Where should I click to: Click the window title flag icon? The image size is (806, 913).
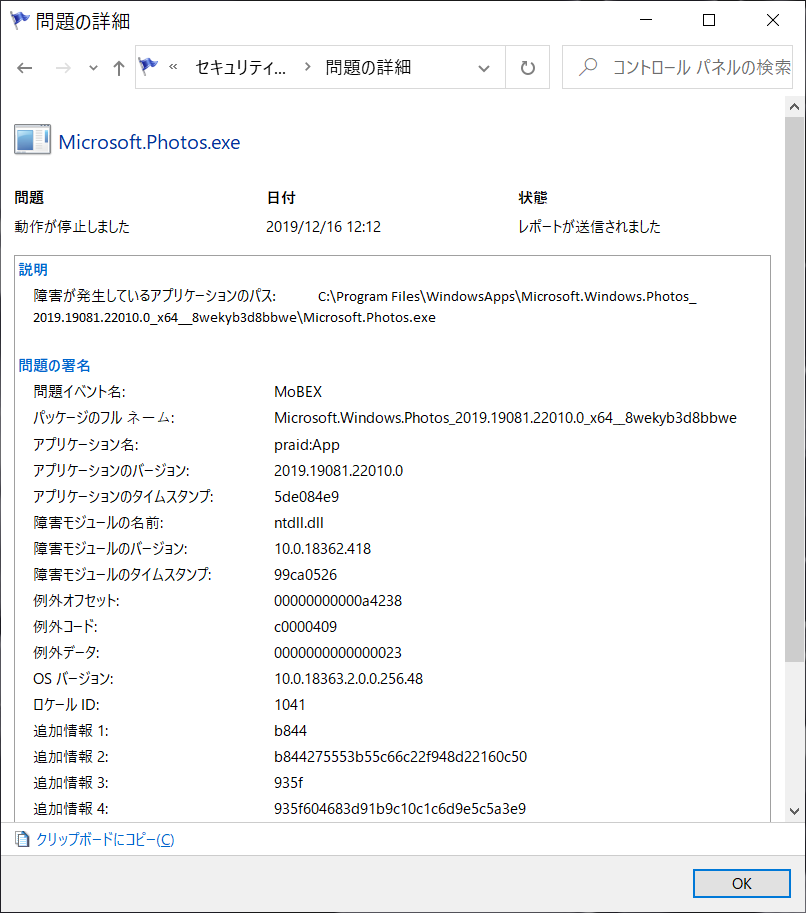(x=20, y=20)
